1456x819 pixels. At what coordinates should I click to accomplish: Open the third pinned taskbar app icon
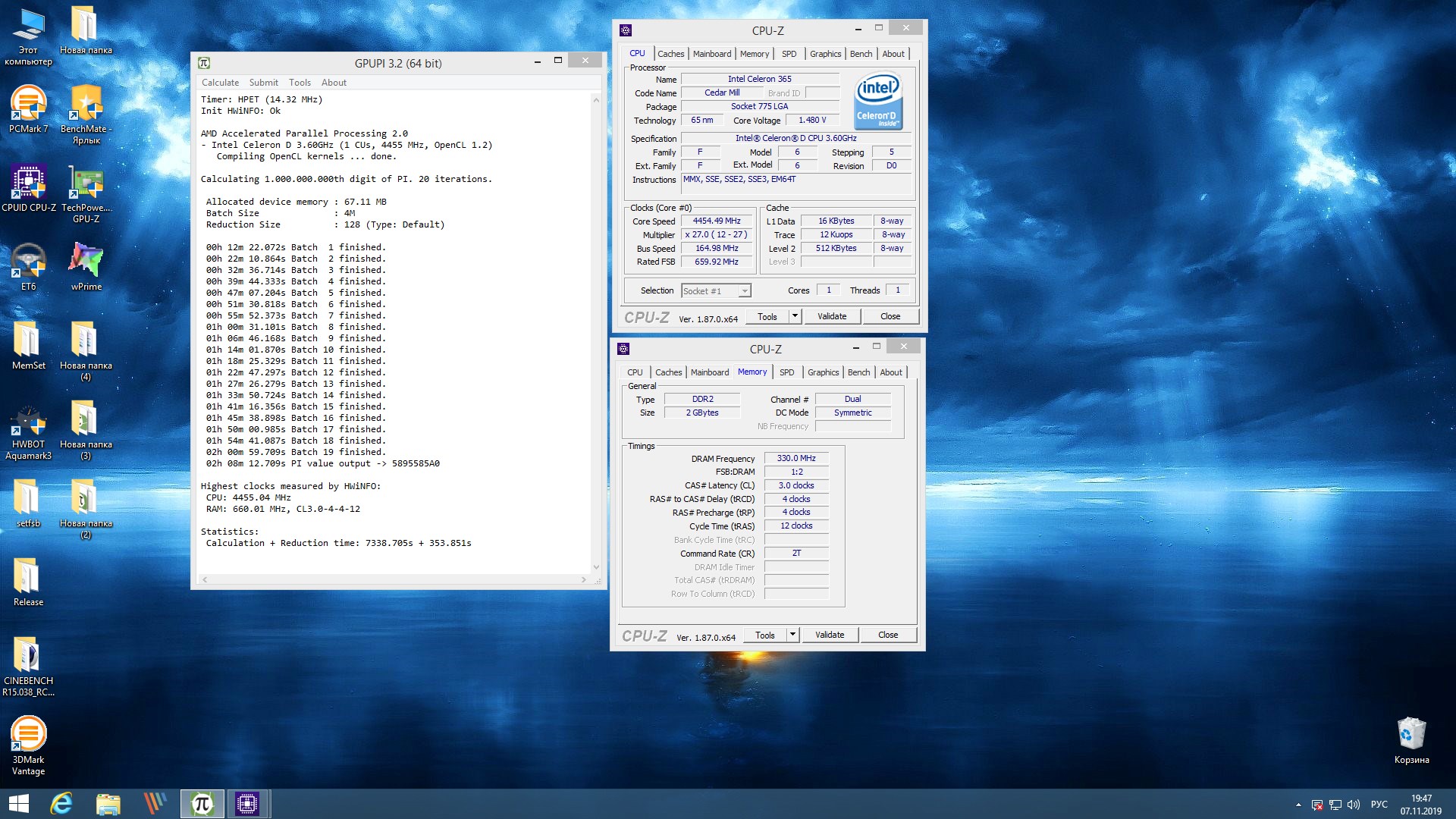click(x=155, y=804)
